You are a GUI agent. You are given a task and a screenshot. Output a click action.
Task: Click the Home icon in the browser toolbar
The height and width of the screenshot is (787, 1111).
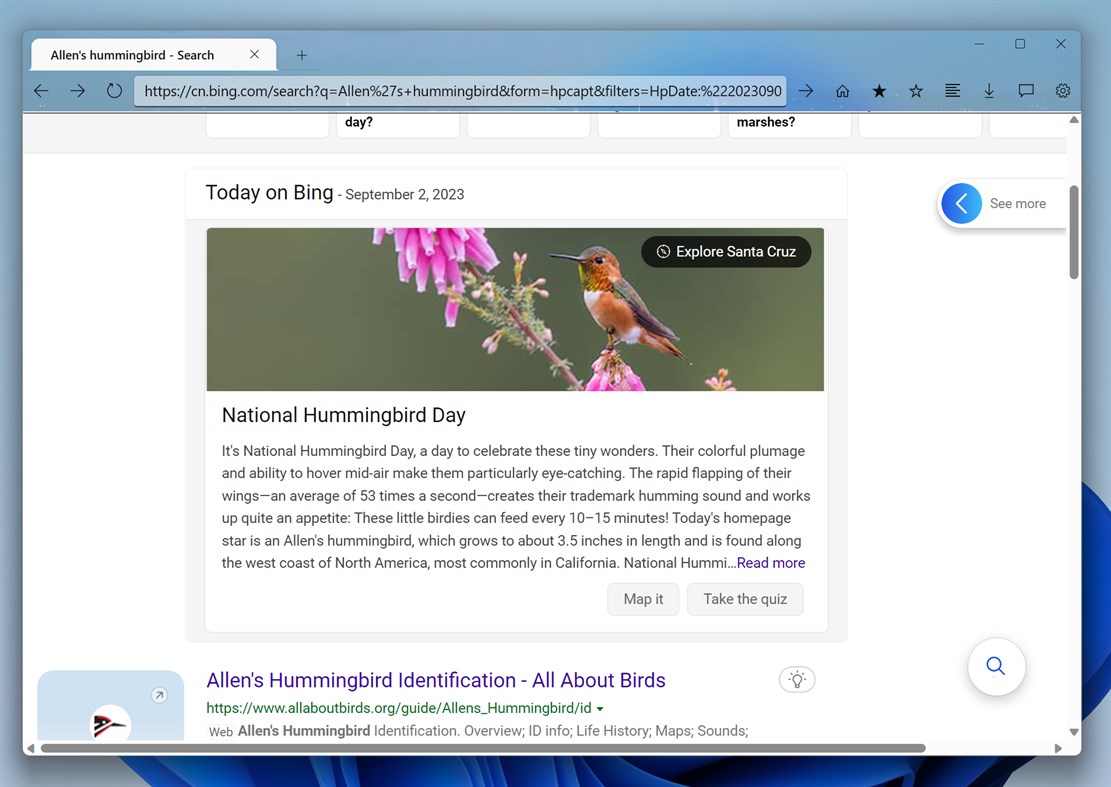[x=842, y=90]
